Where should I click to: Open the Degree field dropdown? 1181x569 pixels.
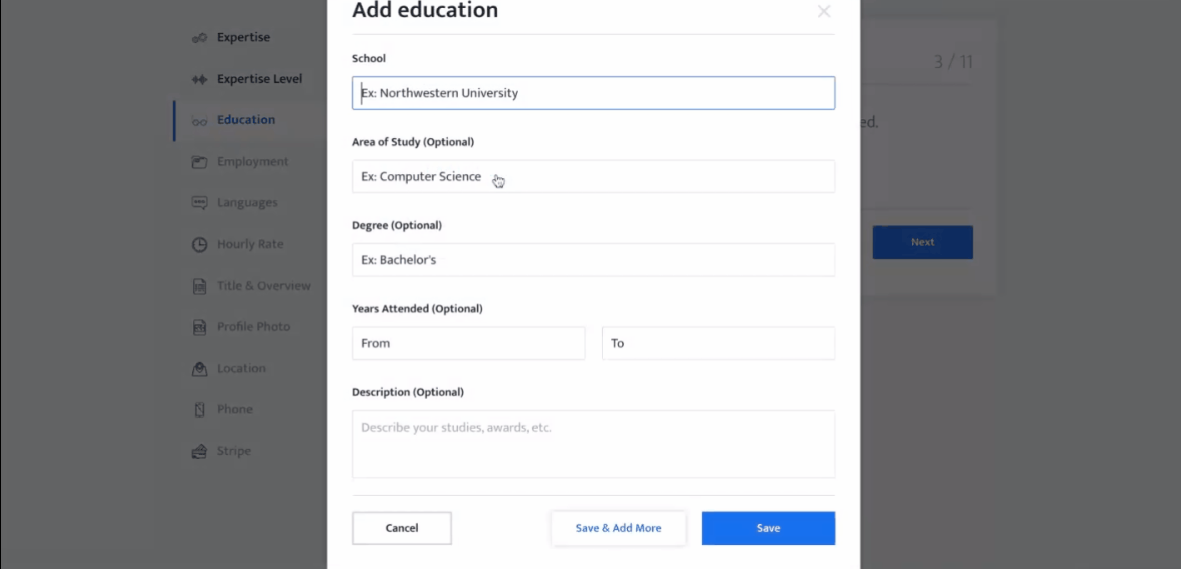pos(593,260)
